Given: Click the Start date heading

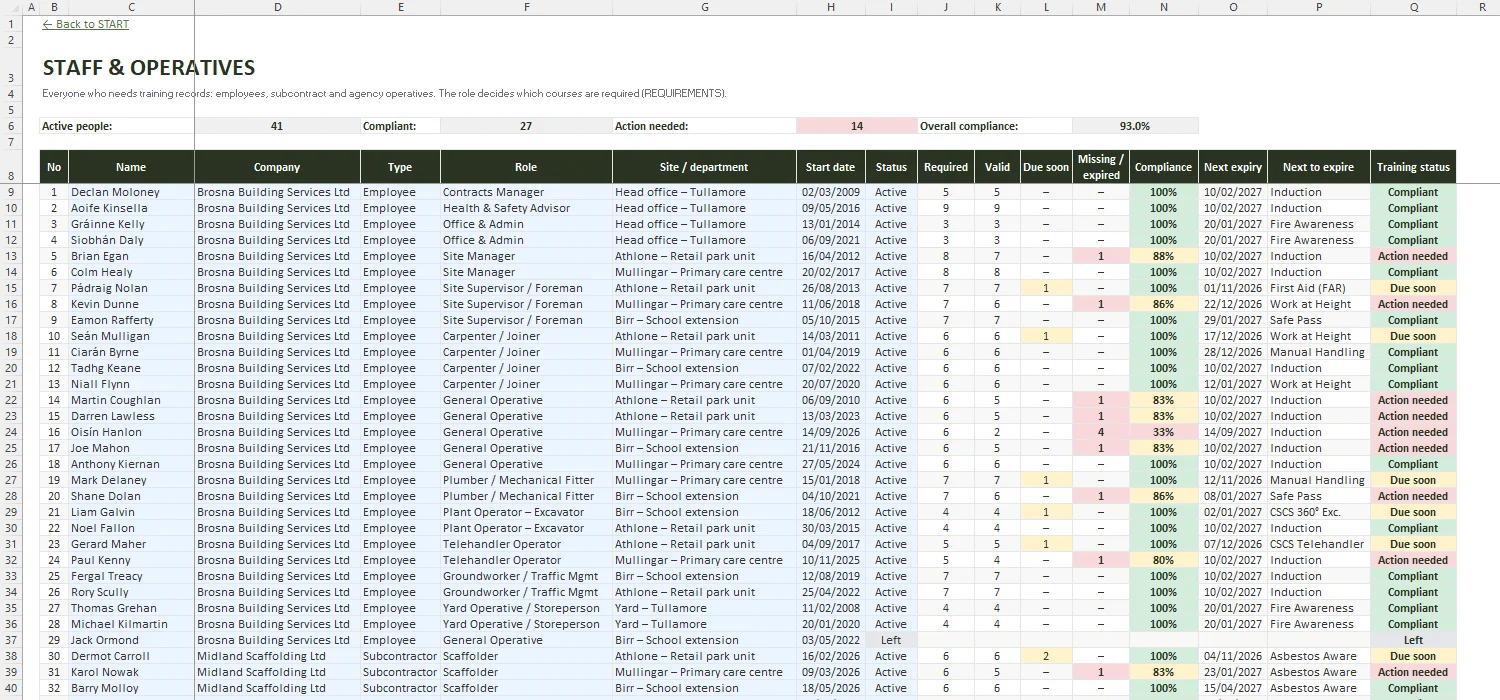Looking at the screenshot, I should pyautogui.click(x=831, y=167).
